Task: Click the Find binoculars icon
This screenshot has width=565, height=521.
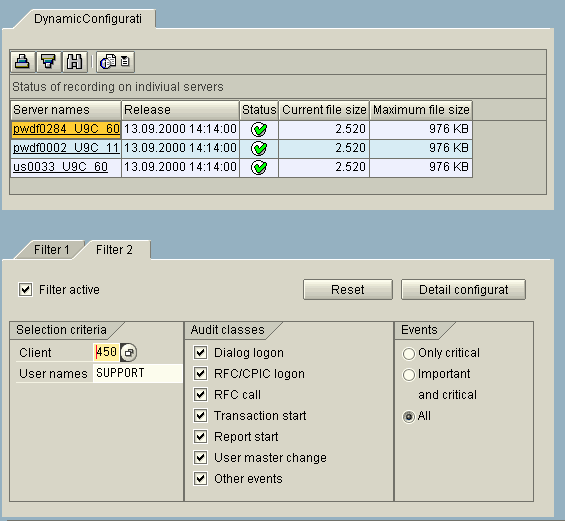Action: coord(75,61)
